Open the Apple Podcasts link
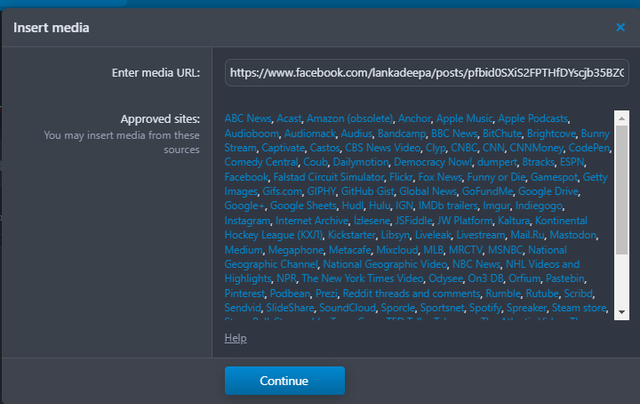 (x=533, y=118)
